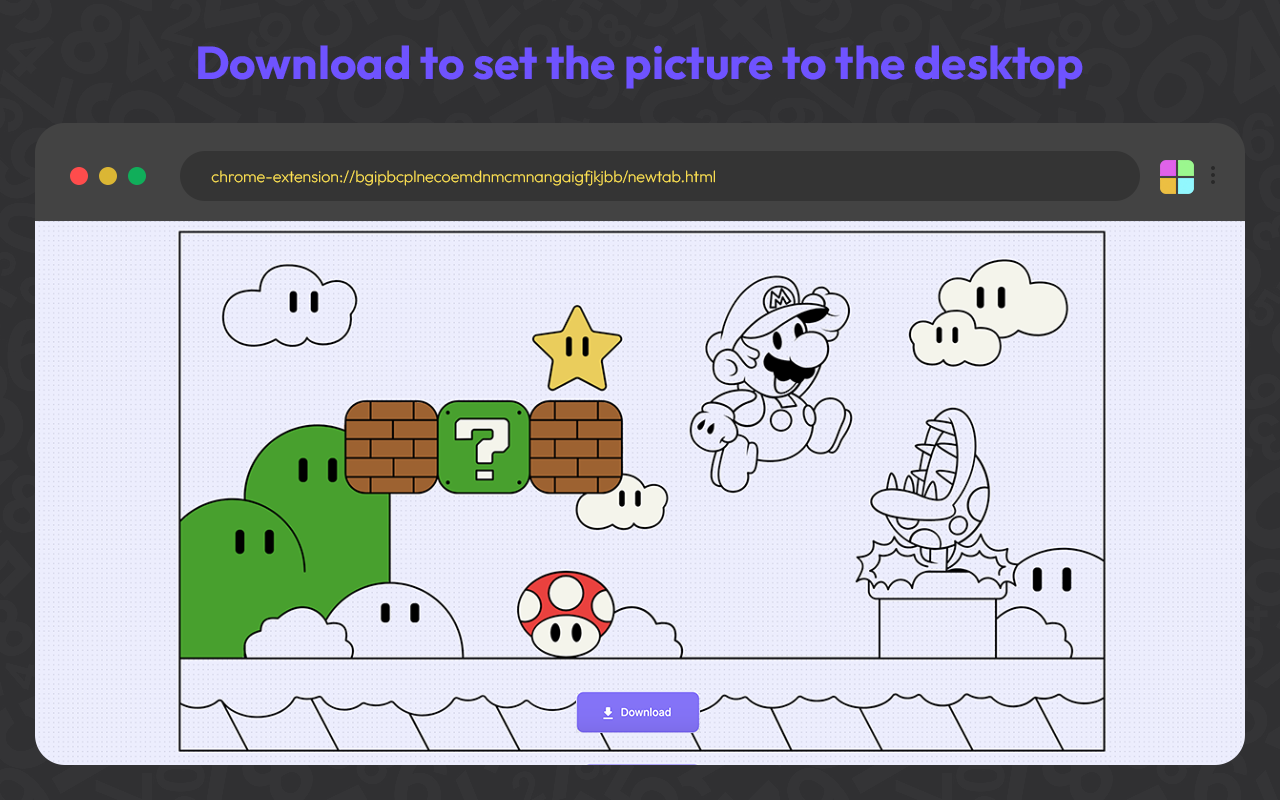Click the jumping Mario outline

(x=770, y=382)
